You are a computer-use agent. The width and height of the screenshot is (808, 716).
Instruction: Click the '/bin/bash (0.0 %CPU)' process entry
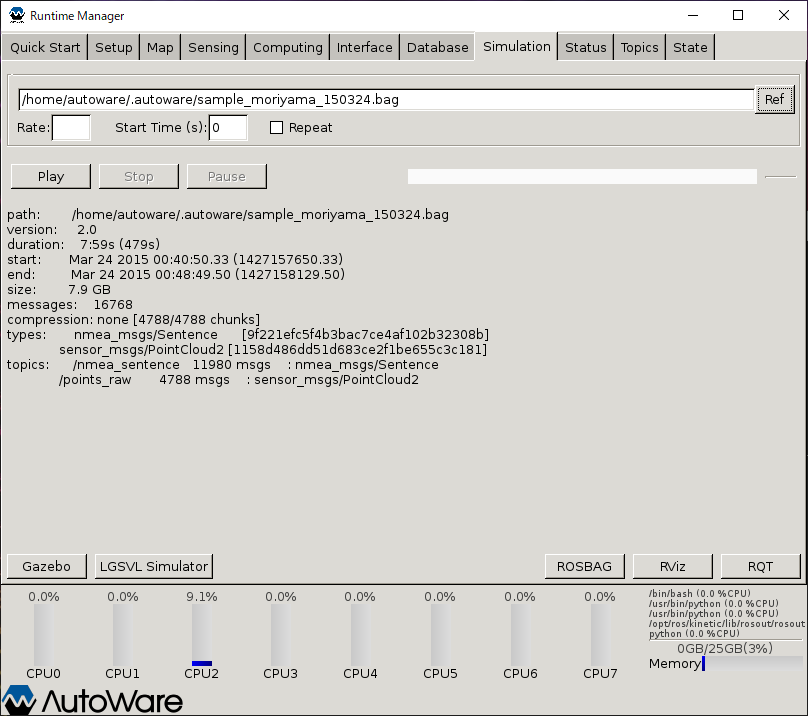[699, 593]
